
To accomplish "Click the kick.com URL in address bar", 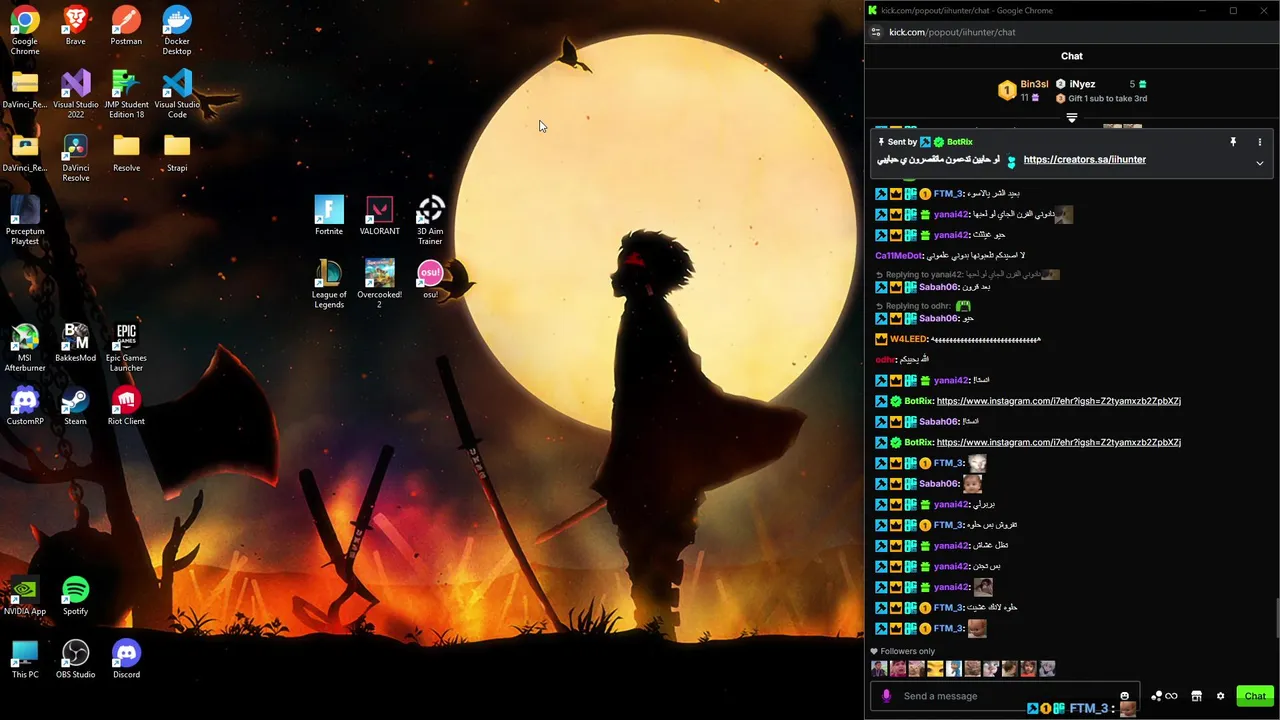I will point(952,32).
